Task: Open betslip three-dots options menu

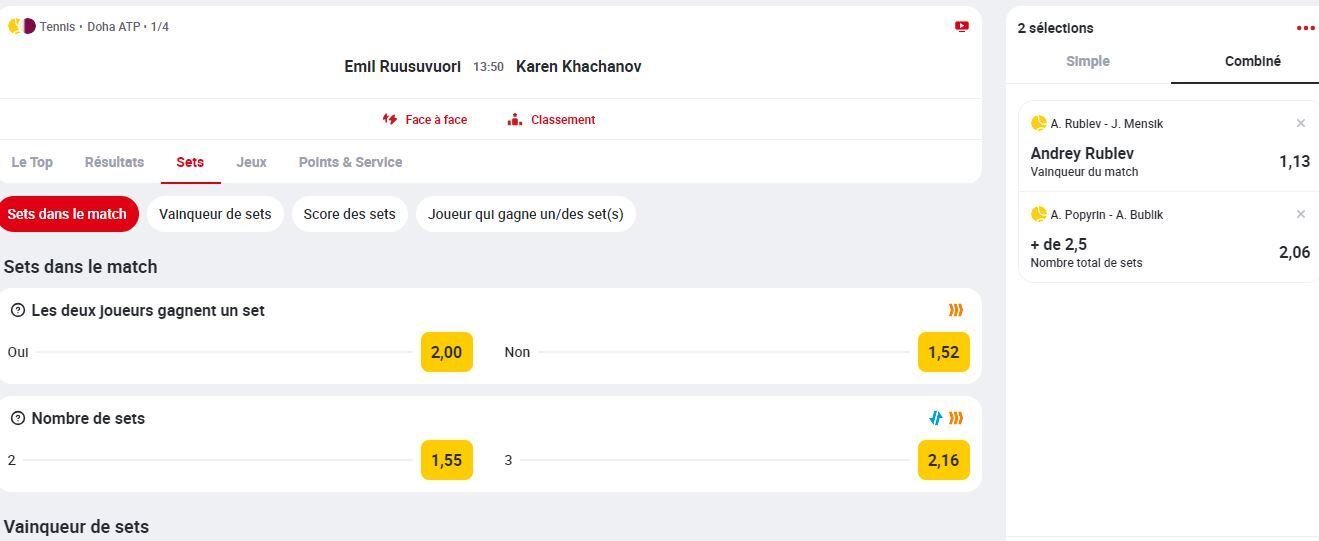Action: [1305, 28]
